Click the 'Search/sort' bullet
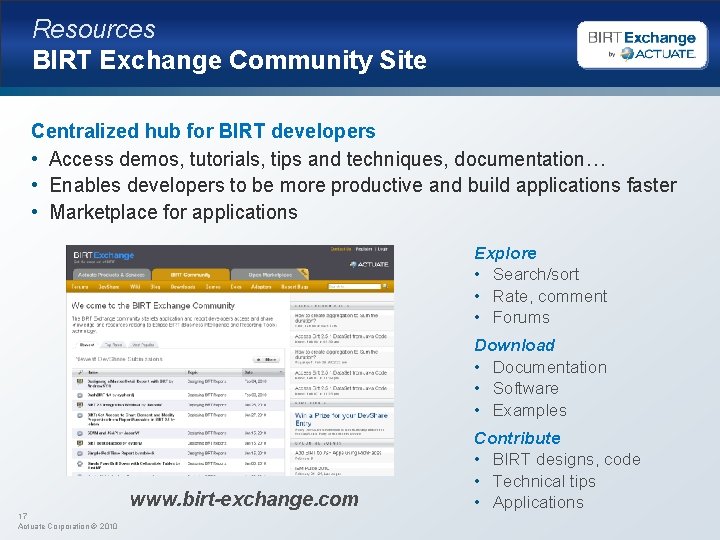The image size is (720, 540). pyautogui.click(x=536, y=274)
